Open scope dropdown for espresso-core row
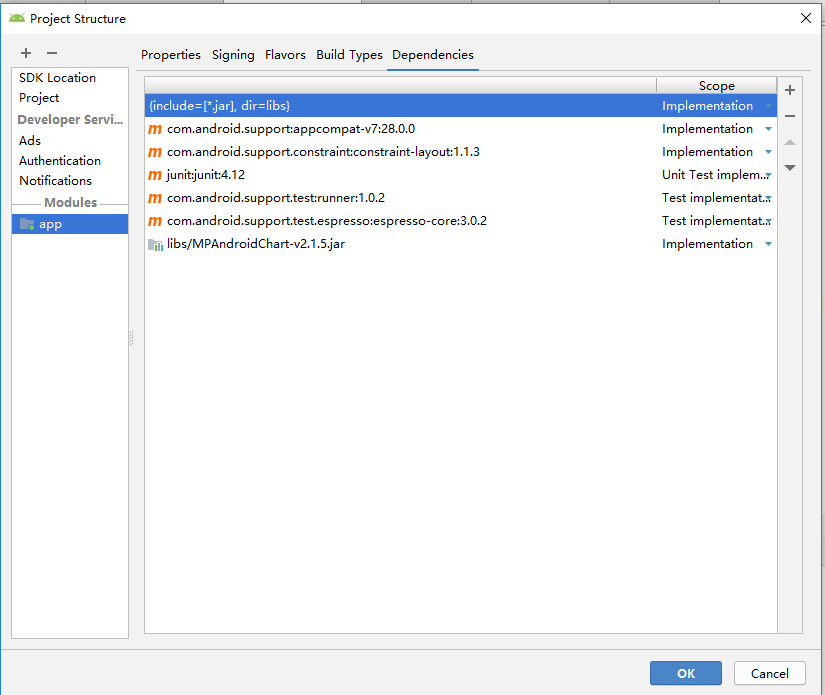Image resolution: width=825 pixels, height=695 pixels. click(x=768, y=221)
